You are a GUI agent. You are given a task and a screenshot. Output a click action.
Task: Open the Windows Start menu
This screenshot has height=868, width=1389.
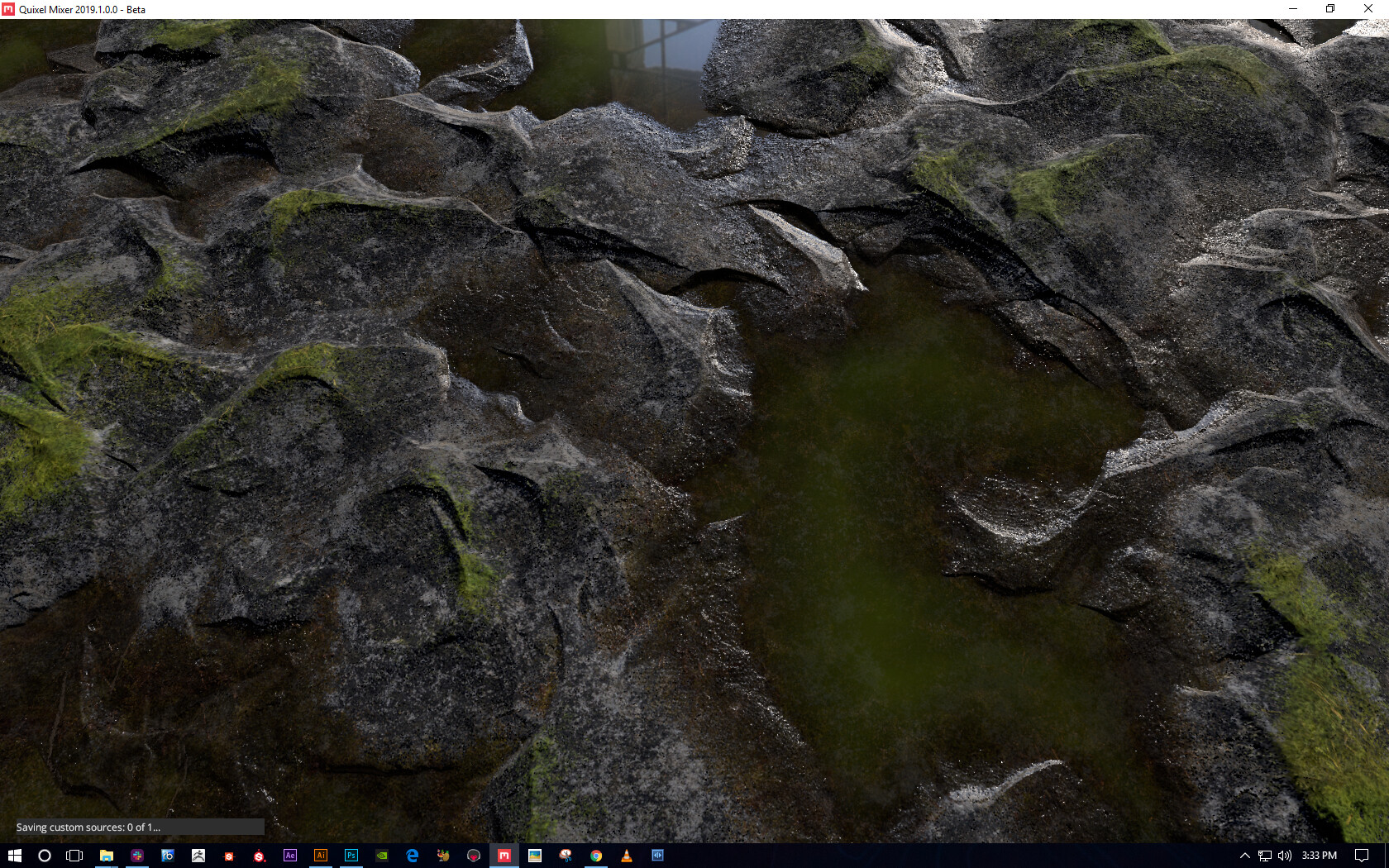17,856
